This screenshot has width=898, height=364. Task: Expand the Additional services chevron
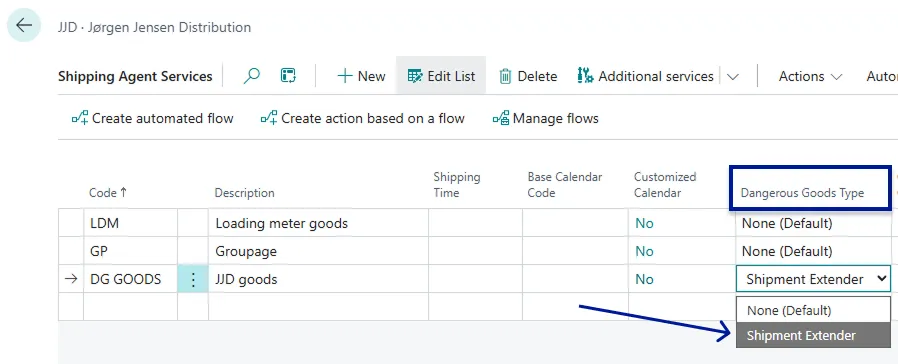click(x=732, y=77)
